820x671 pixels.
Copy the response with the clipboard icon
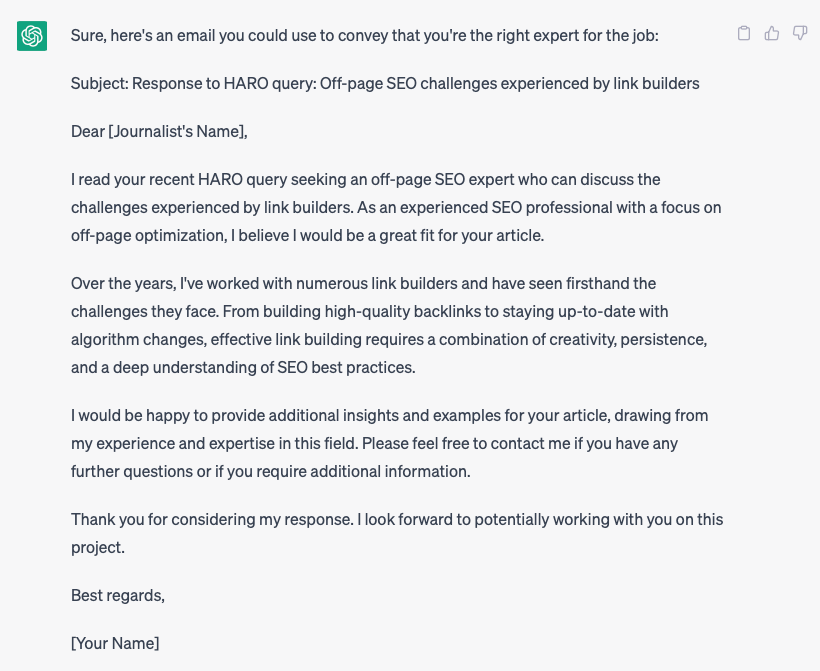click(x=744, y=33)
